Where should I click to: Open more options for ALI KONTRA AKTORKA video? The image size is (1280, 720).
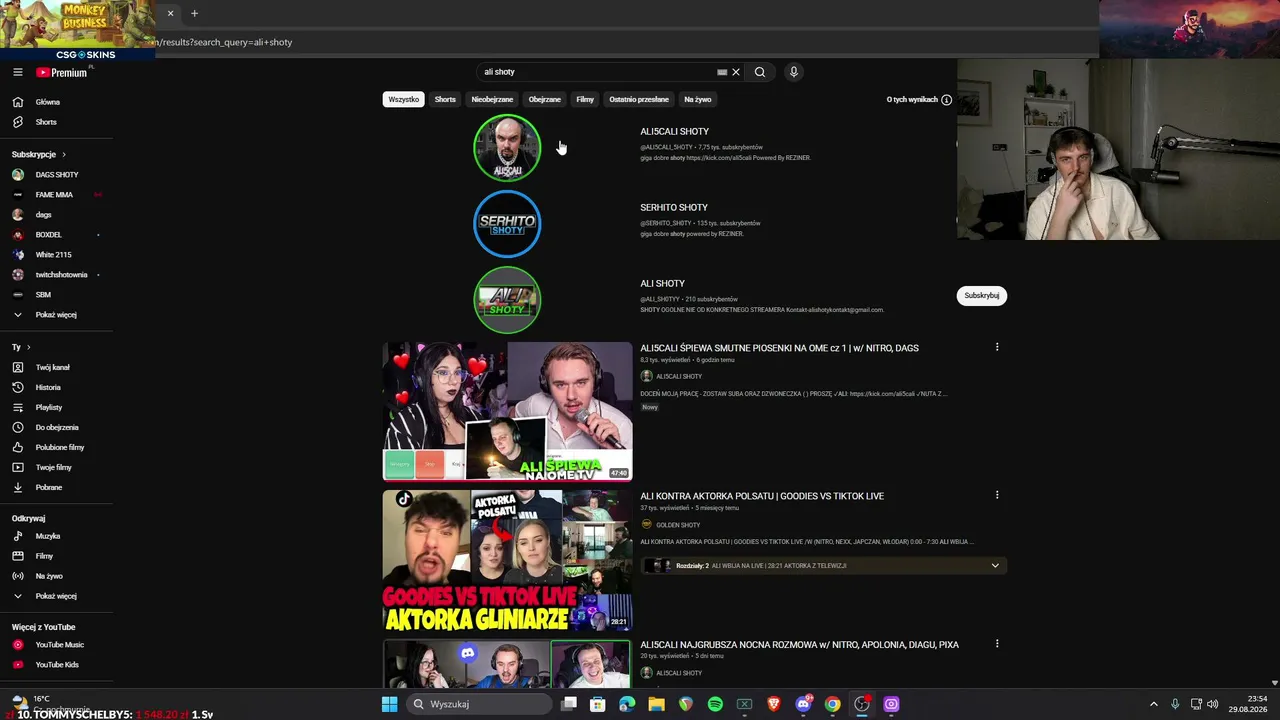(x=997, y=495)
